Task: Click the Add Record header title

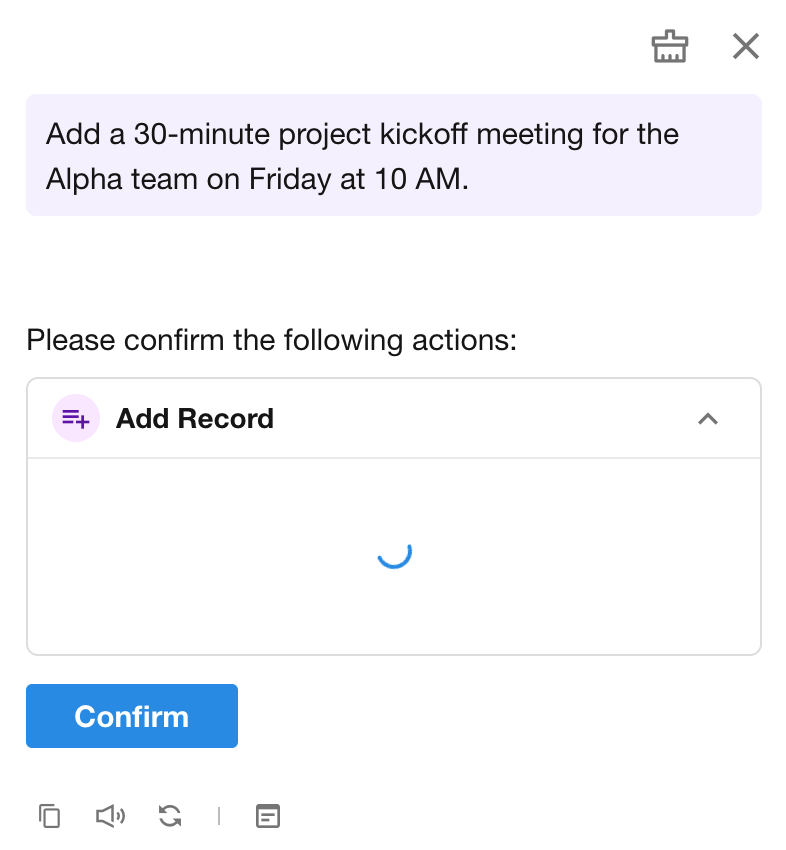Action: coord(195,418)
